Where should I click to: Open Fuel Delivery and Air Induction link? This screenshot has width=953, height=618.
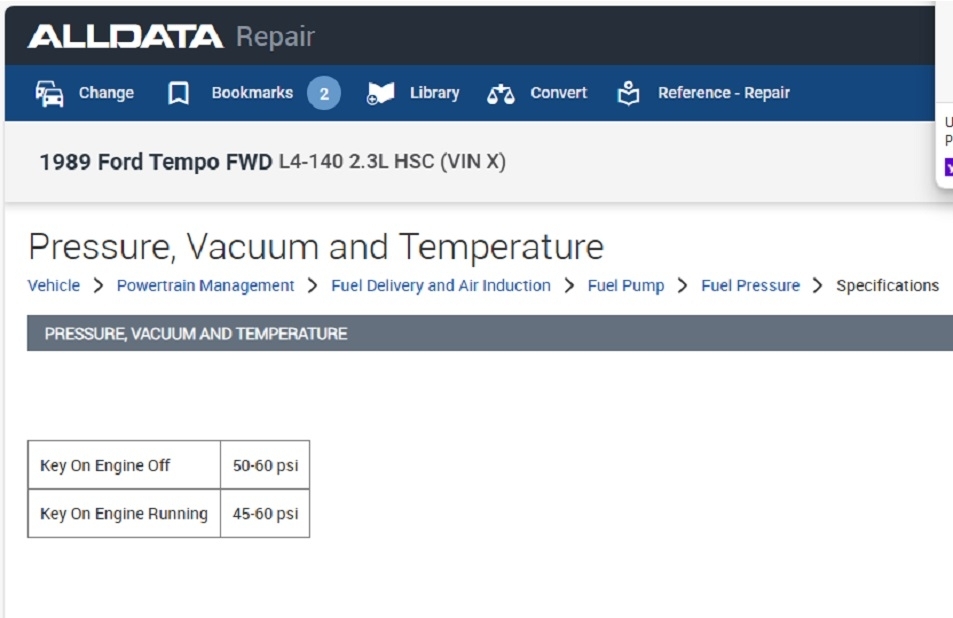[x=441, y=286]
